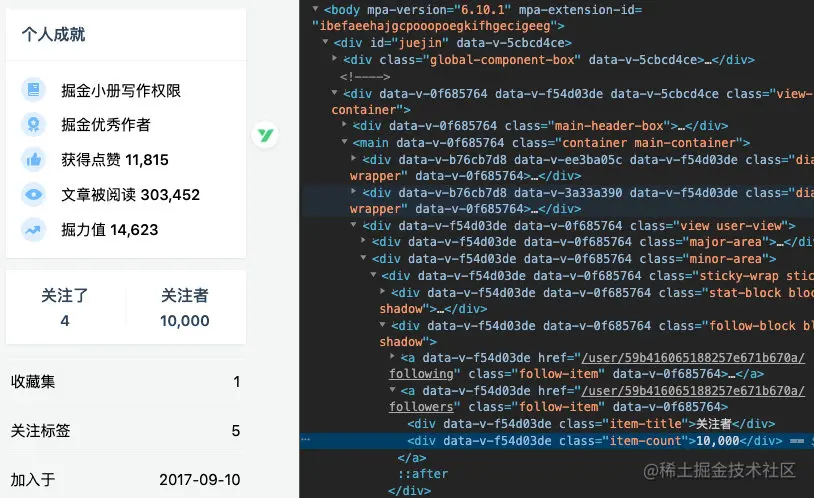Click the thumbs-up likes icon

pyautogui.click(x=34, y=159)
